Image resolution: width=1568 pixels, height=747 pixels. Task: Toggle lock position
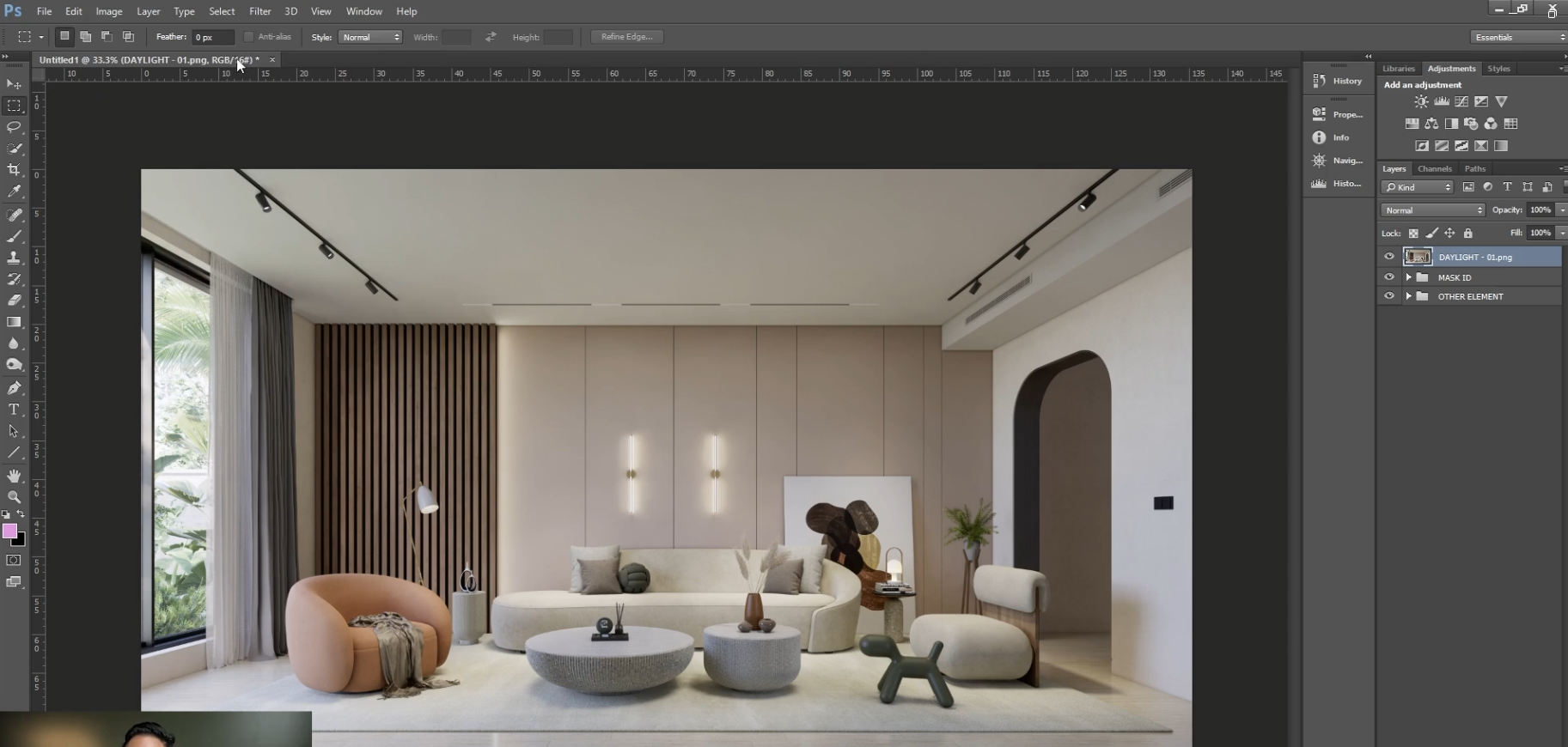pyautogui.click(x=1449, y=233)
